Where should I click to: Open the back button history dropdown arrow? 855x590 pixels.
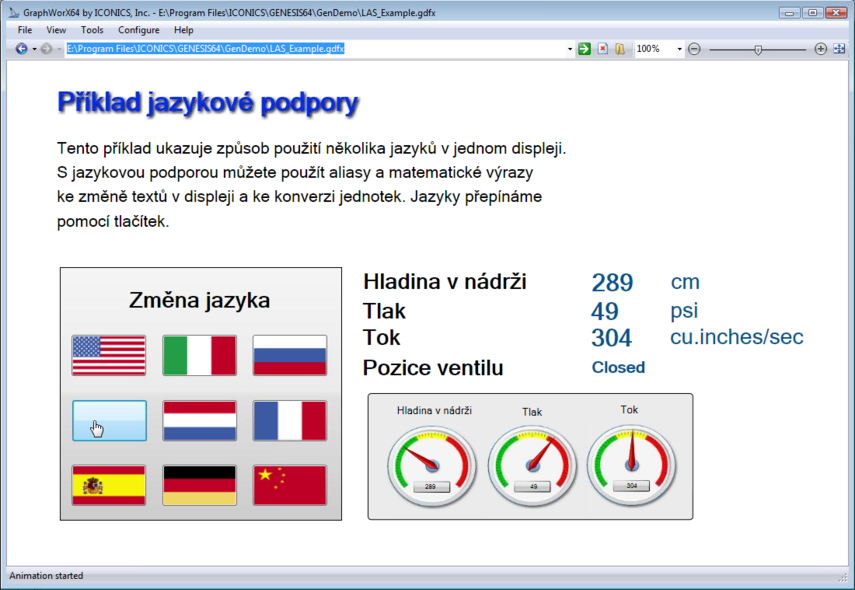pyautogui.click(x=34, y=49)
